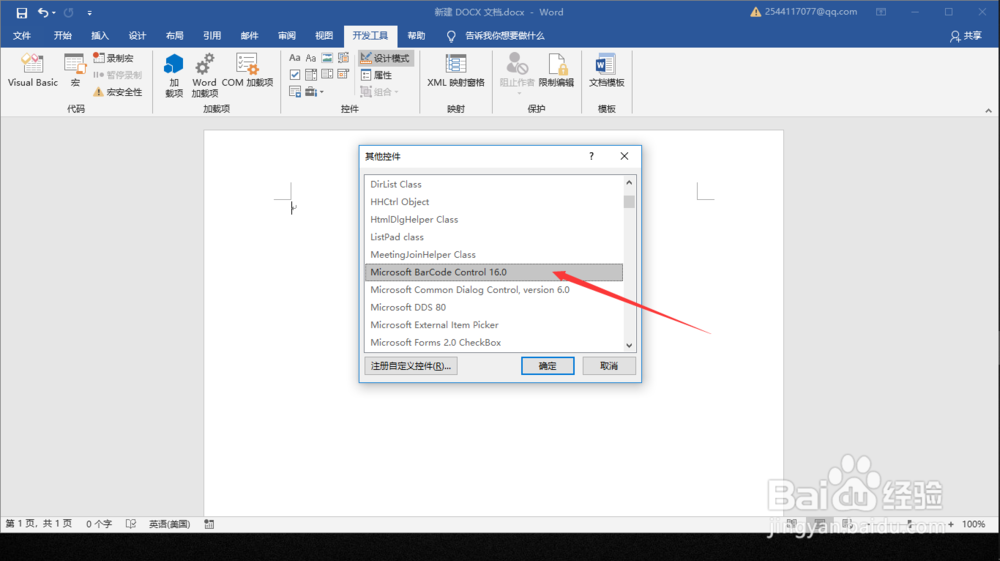The width and height of the screenshot is (1000, 561).
Task: Switch to the 设计 design tab
Action: [x=137, y=36]
